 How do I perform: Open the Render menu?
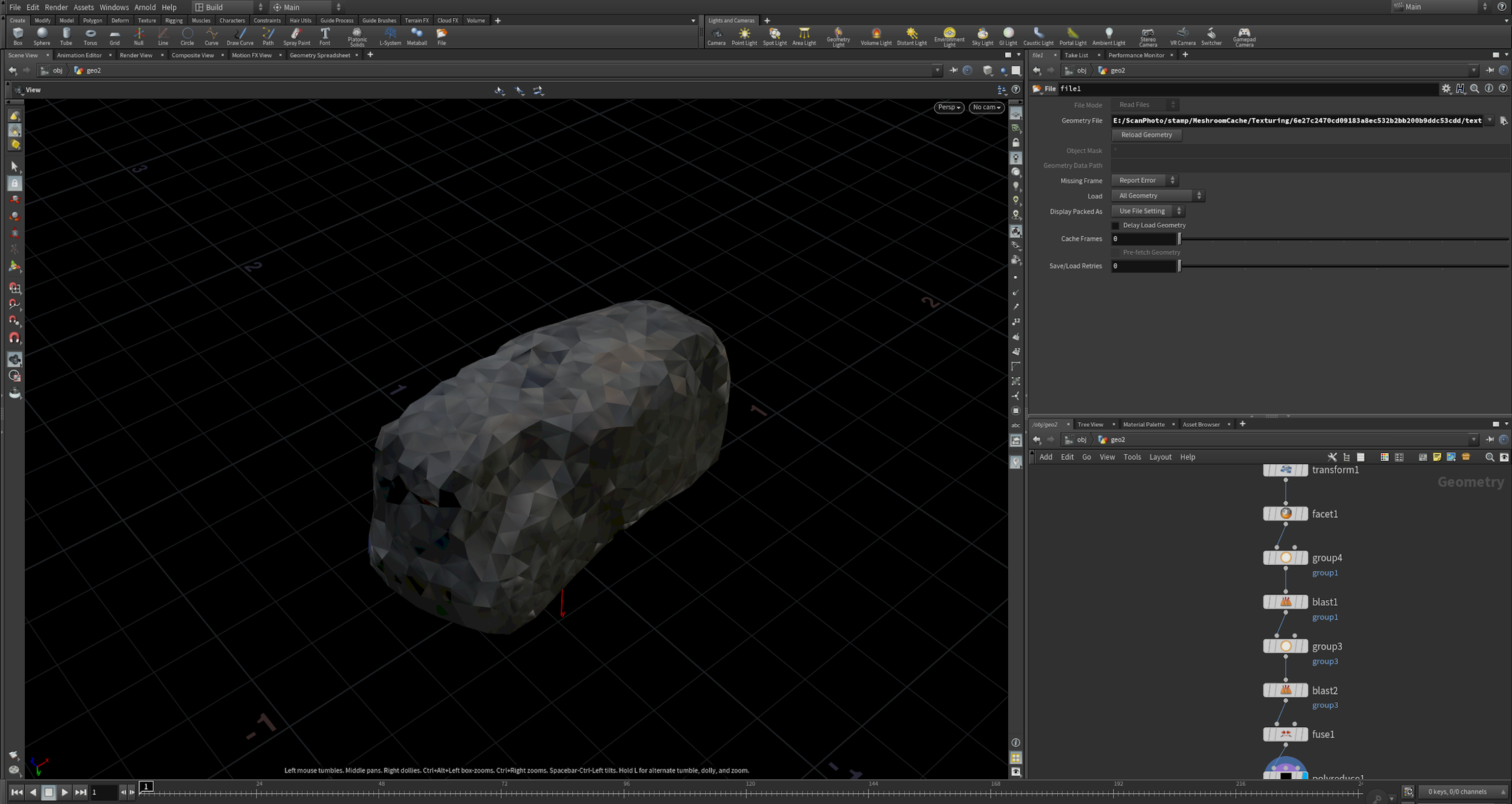click(56, 7)
